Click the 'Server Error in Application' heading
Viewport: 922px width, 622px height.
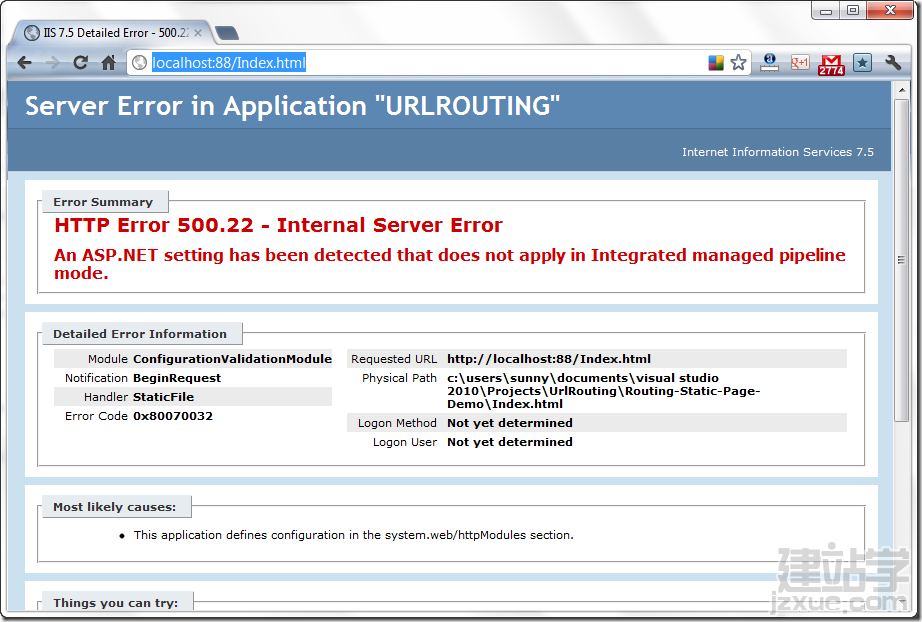[x=292, y=106]
